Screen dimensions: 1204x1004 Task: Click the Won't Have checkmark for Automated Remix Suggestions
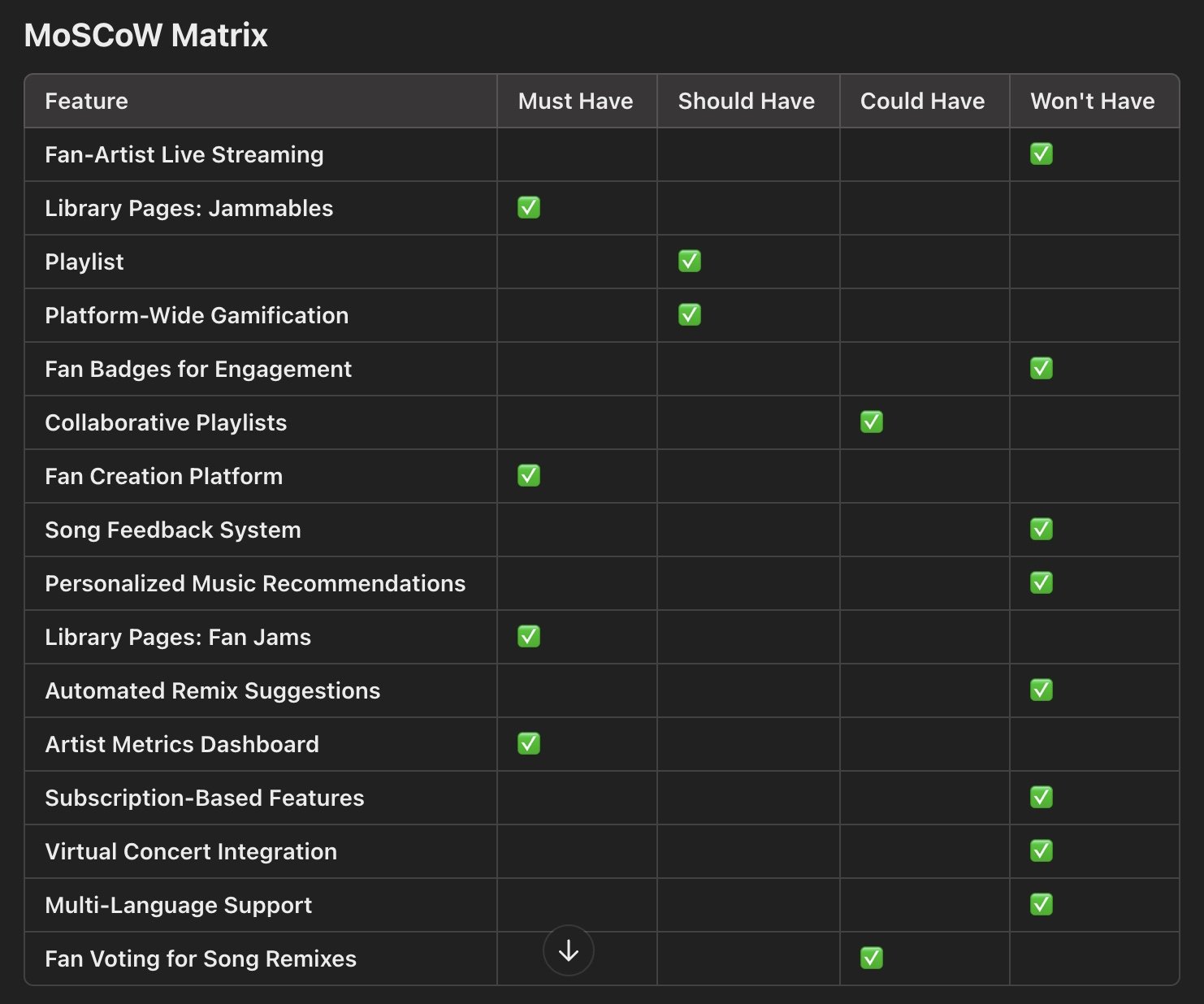click(x=1042, y=690)
